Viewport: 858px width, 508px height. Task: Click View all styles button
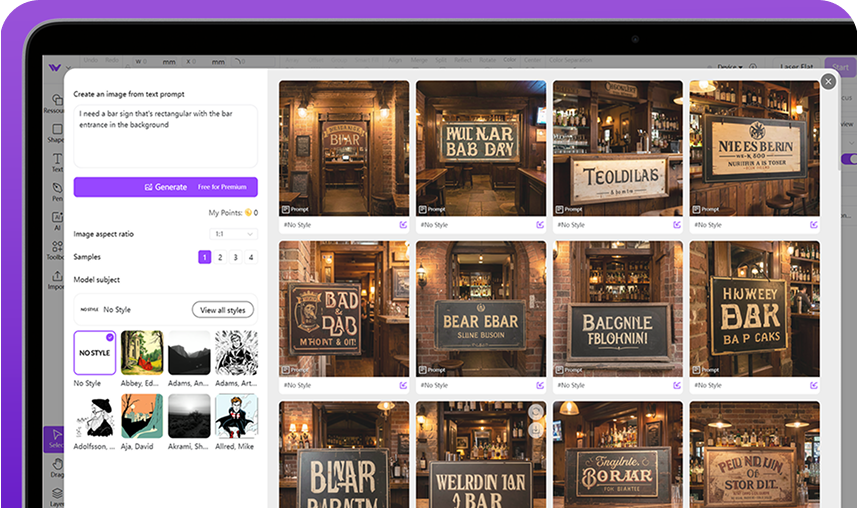[x=223, y=309]
